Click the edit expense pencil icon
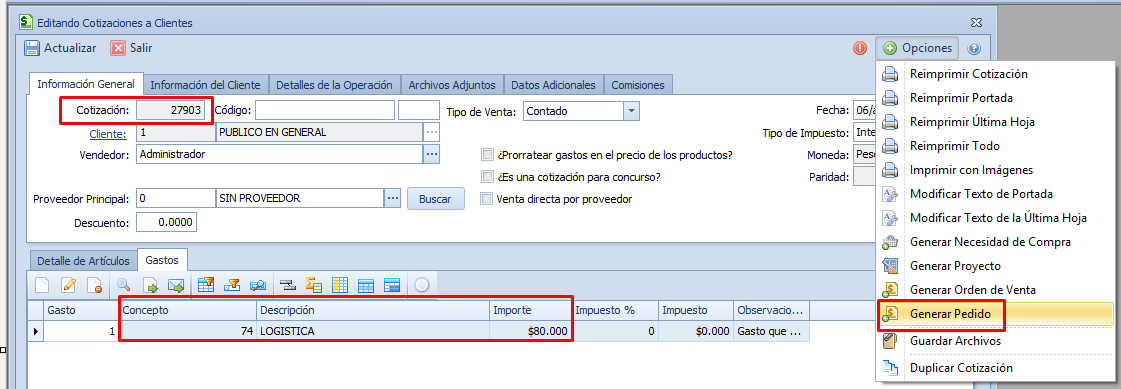The image size is (1121, 389). pyautogui.click(x=69, y=285)
